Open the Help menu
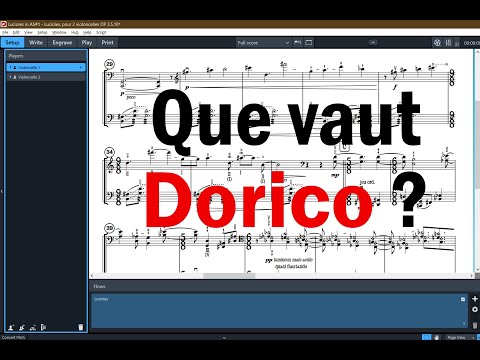Image resolution: width=480 pixels, height=360 pixels. point(87,32)
